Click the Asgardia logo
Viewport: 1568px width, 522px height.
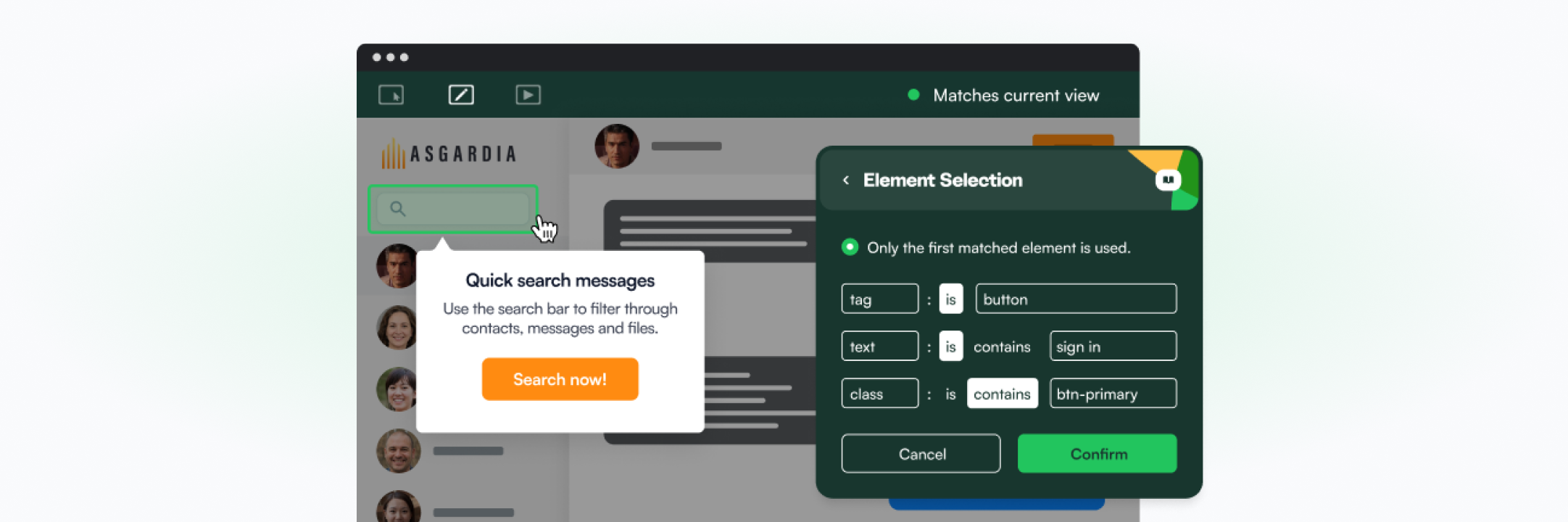tap(449, 154)
